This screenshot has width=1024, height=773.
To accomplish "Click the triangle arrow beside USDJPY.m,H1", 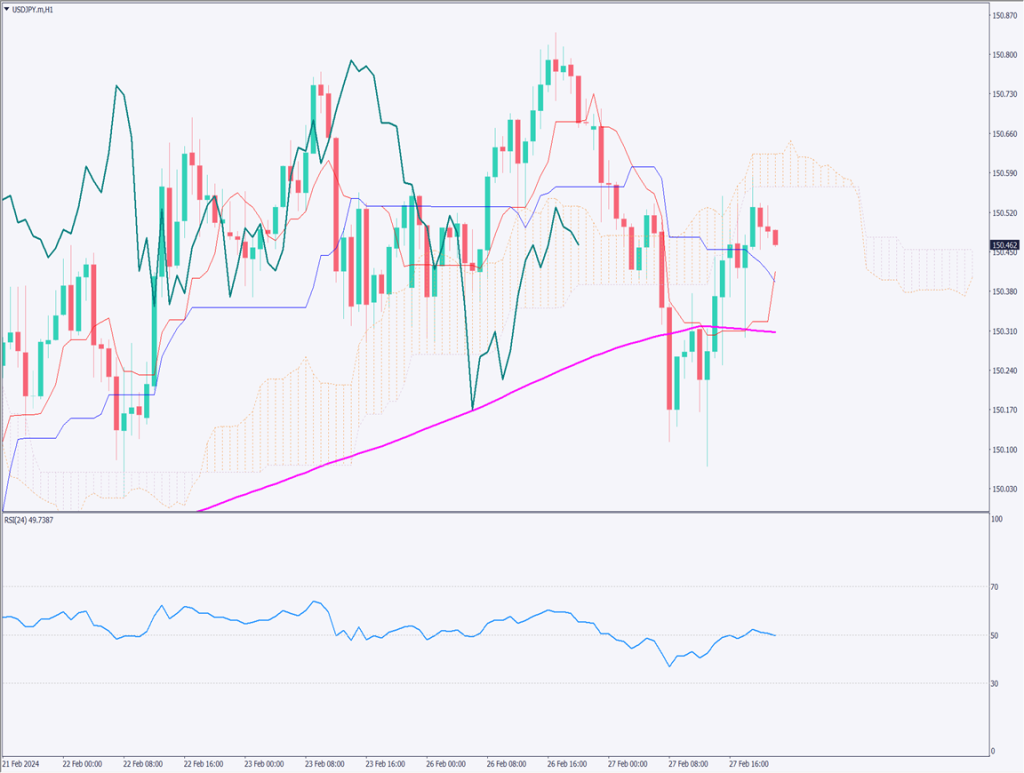I will point(7,8).
